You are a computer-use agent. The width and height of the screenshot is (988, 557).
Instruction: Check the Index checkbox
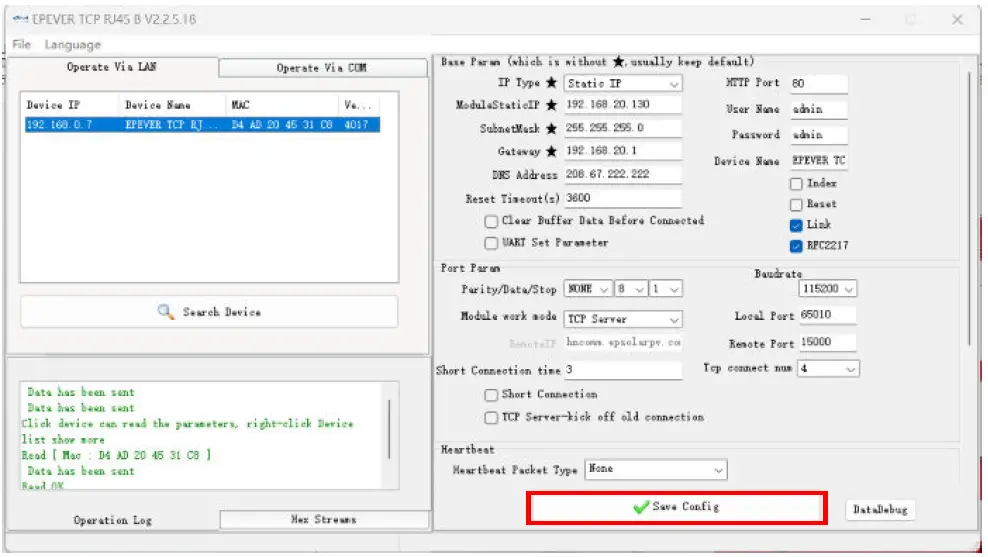(x=796, y=184)
